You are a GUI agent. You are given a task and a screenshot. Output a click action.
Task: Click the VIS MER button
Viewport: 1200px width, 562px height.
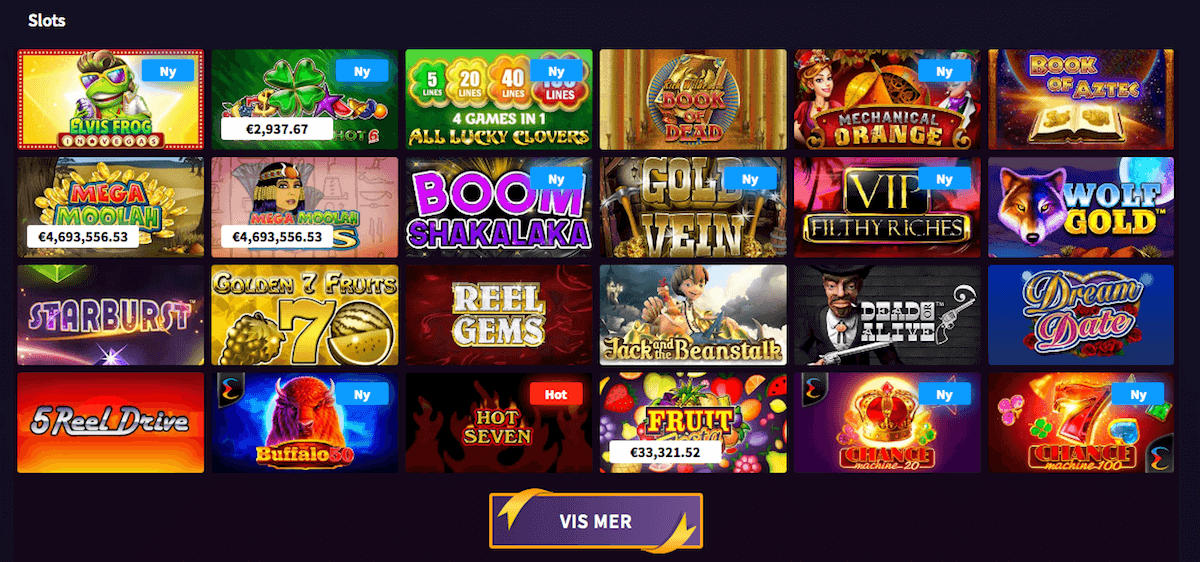point(596,521)
